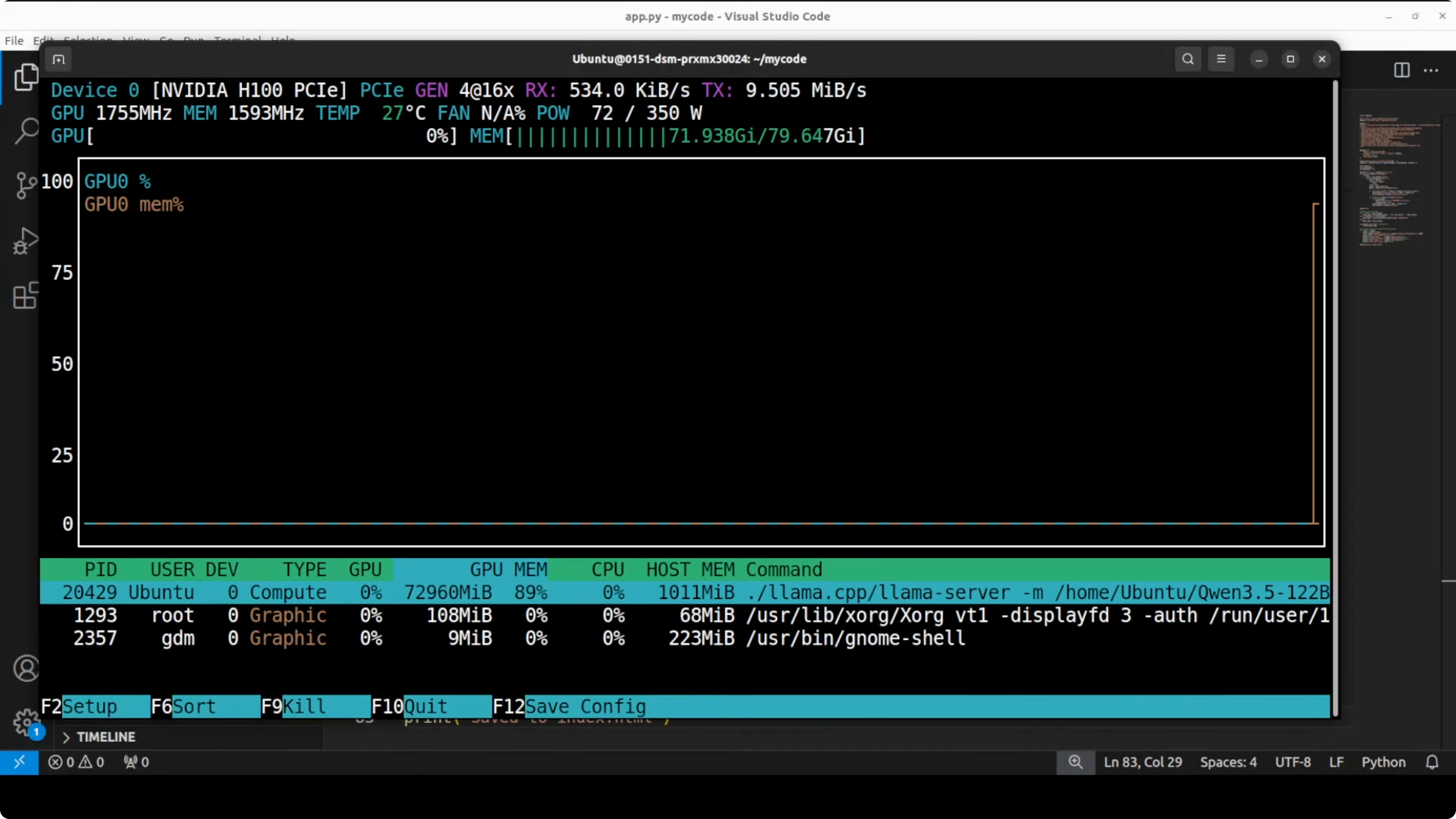Screen dimensions: 1456x819
Task: Toggle the split editor layout icon
Action: (x=1401, y=70)
